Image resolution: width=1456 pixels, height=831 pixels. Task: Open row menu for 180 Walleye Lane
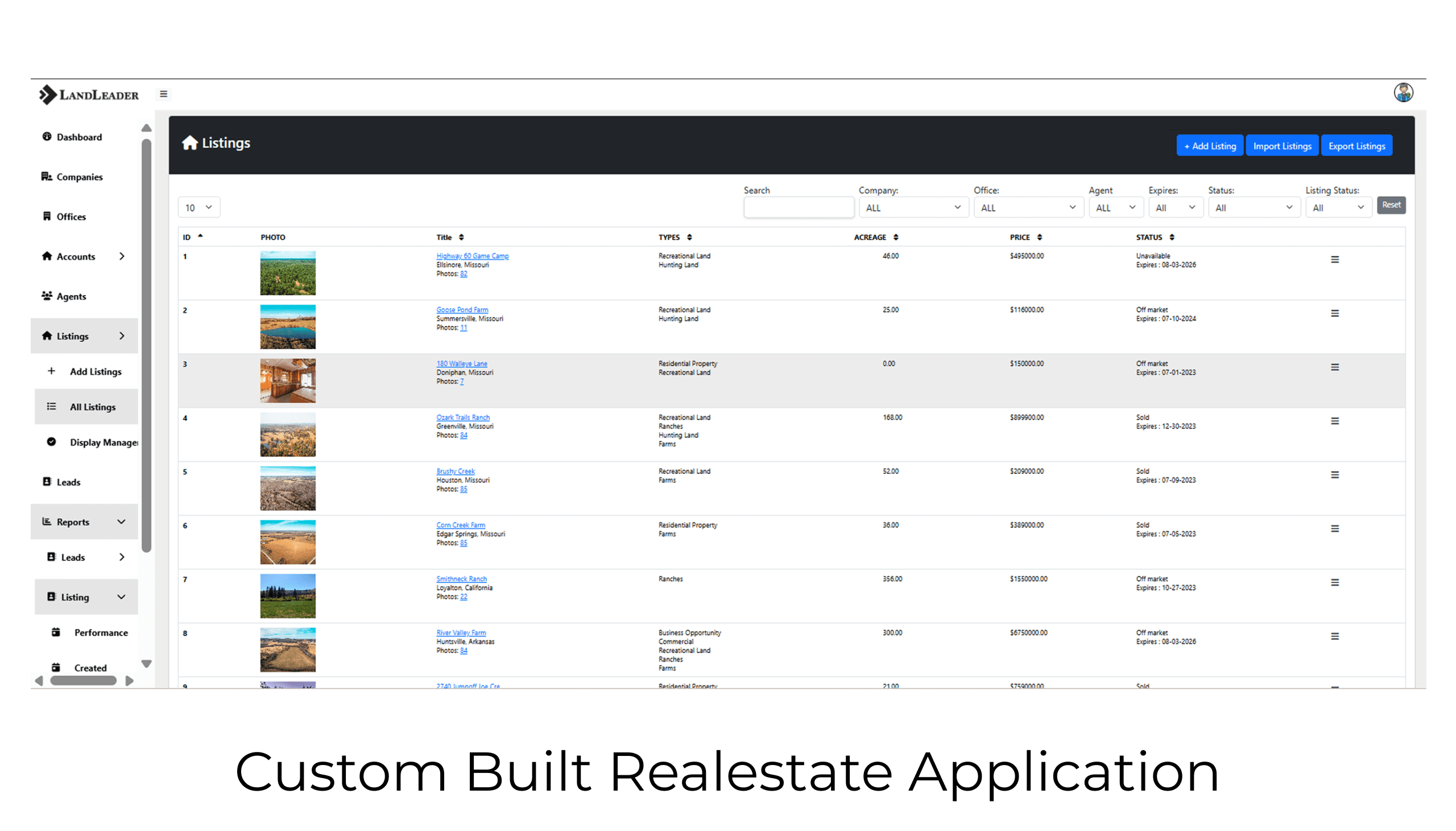pos(1334,367)
